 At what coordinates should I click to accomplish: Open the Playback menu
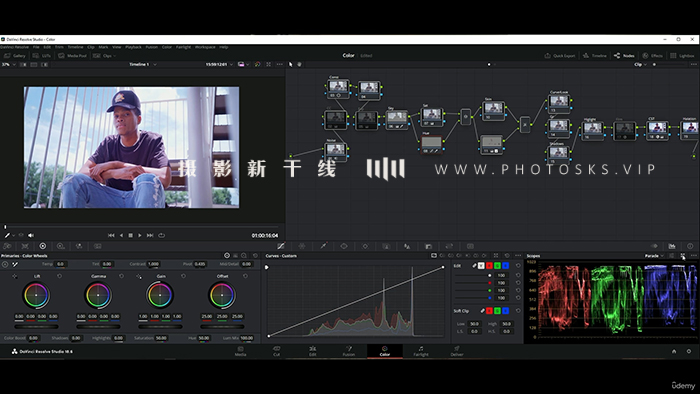coord(133,47)
